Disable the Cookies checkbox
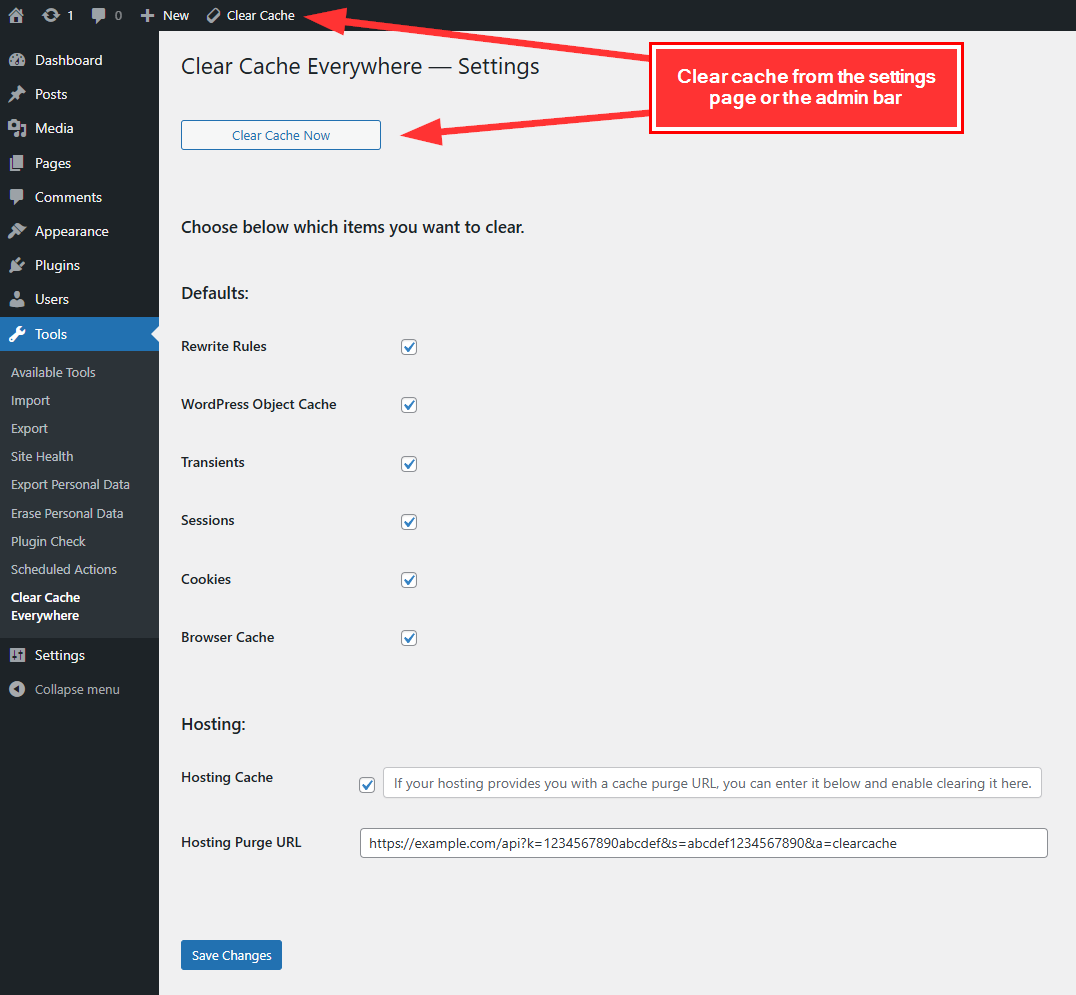Viewport: 1076px width, 995px height. 409,580
